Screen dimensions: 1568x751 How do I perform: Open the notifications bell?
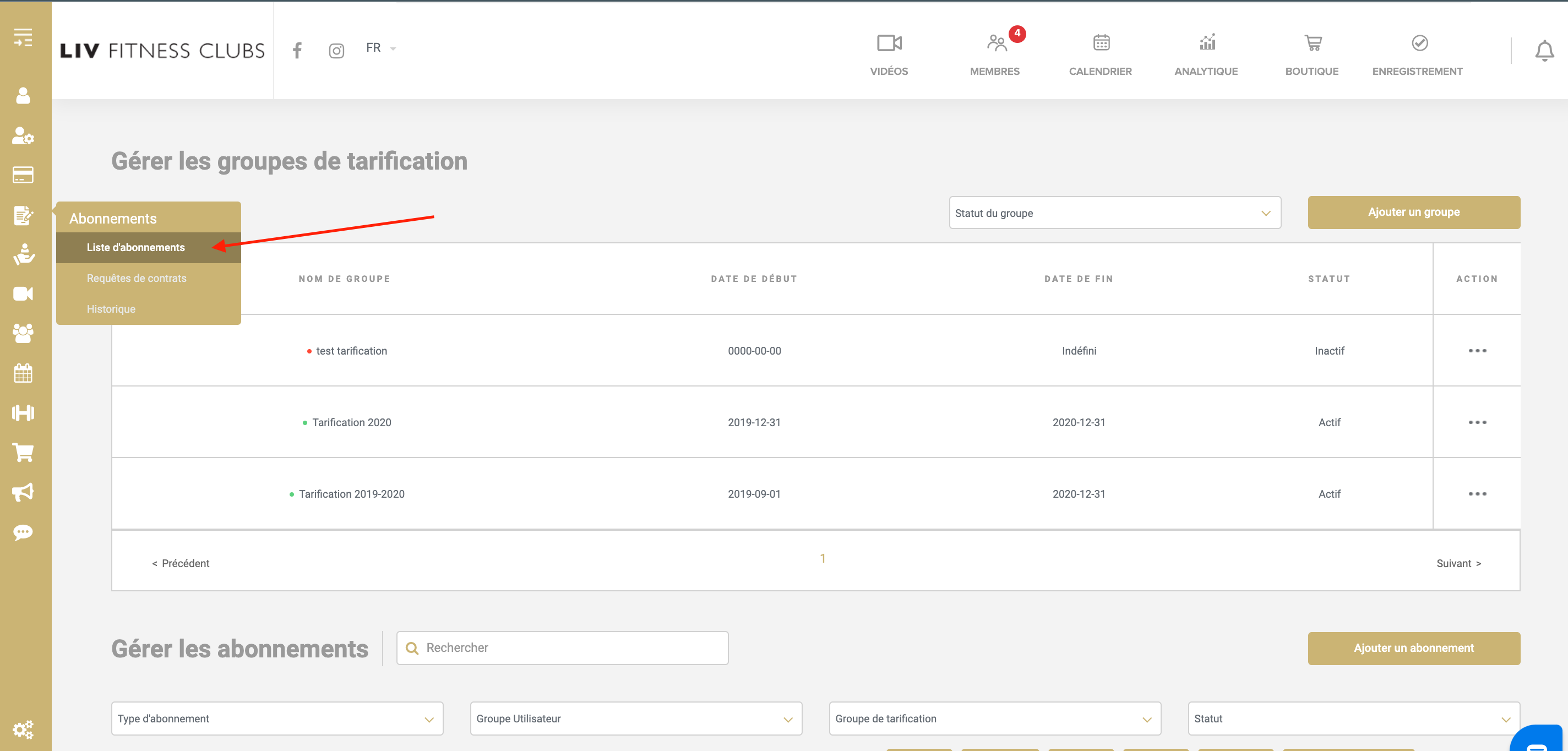click(x=1544, y=51)
